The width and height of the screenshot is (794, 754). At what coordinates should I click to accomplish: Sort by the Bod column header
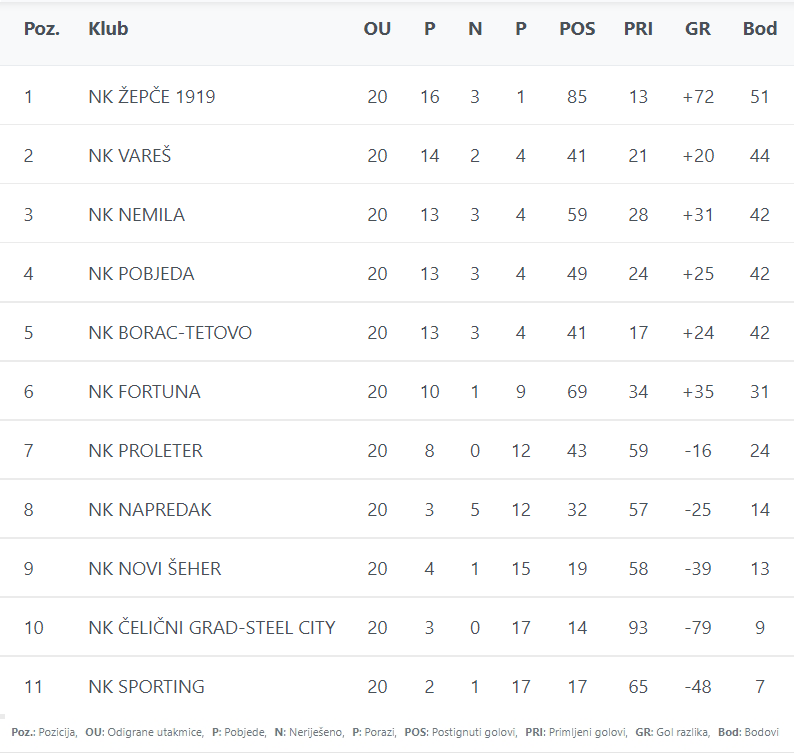tap(760, 29)
